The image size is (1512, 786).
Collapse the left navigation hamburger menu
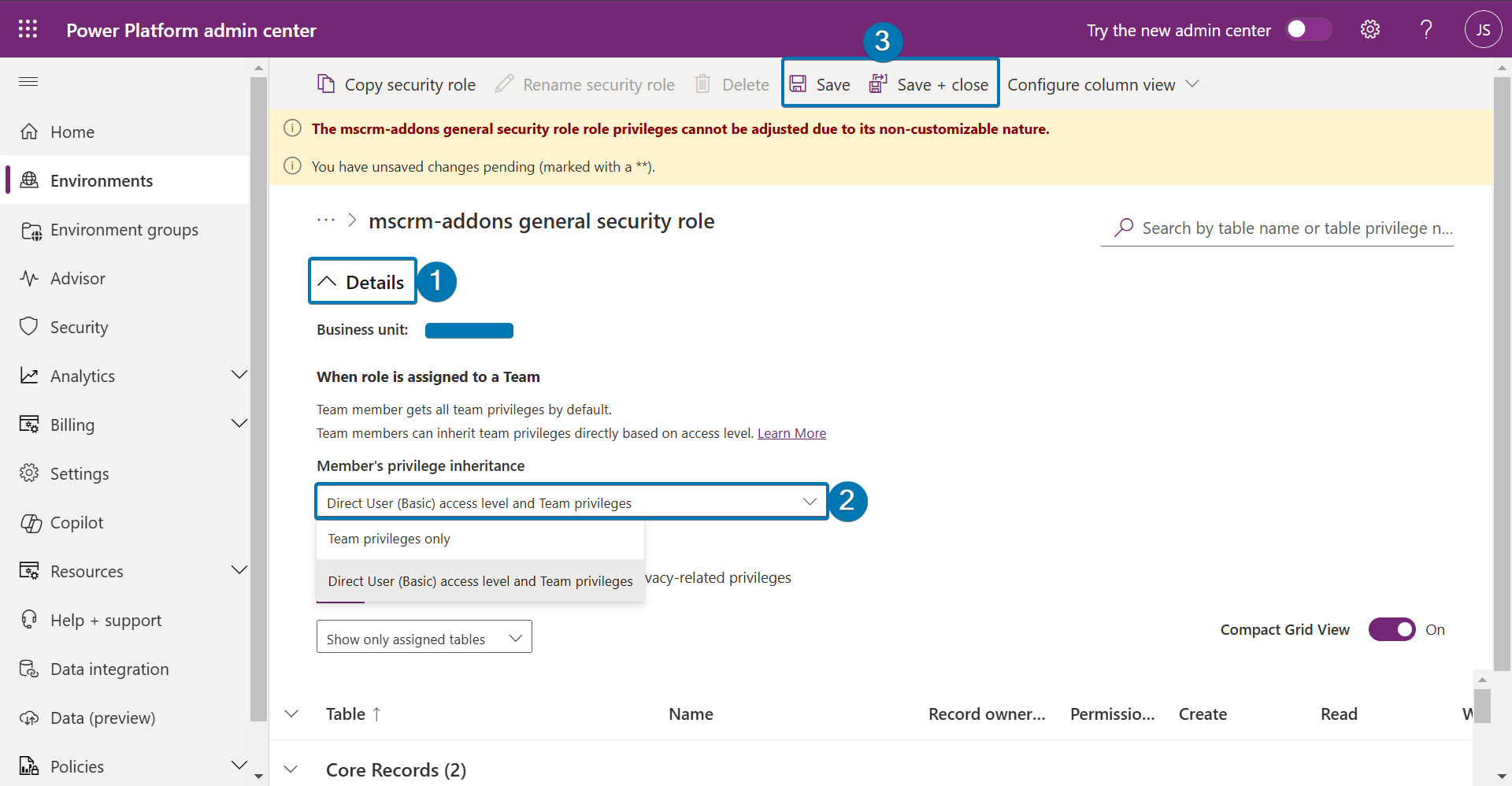(28, 81)
